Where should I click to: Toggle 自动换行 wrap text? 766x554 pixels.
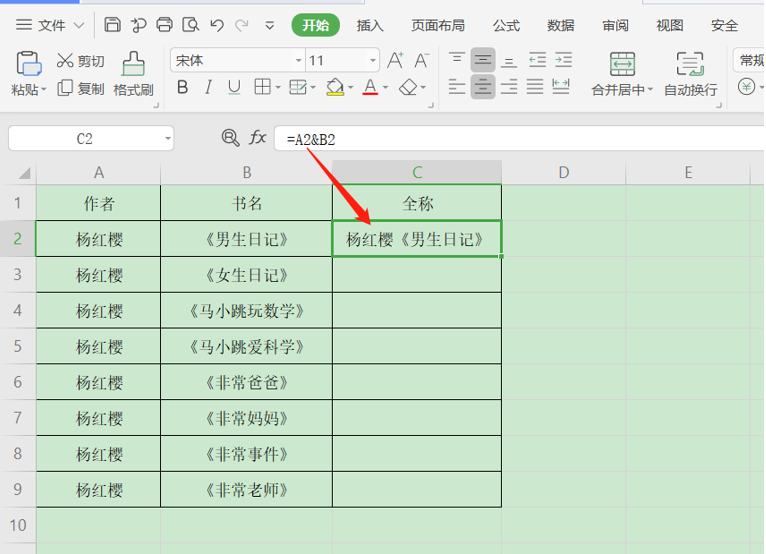(690, 74)
